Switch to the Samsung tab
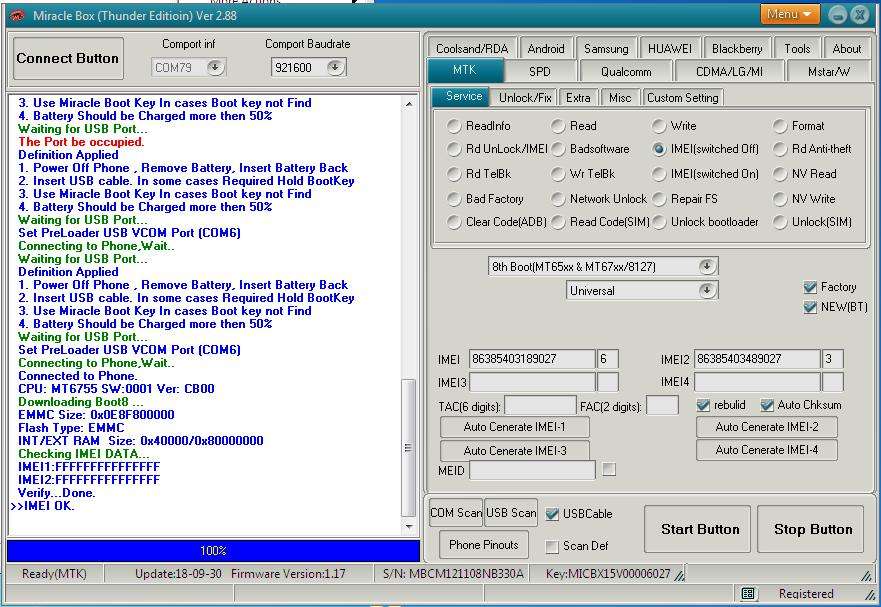Viewport: 881px width, 607px height. coord(606,49)
